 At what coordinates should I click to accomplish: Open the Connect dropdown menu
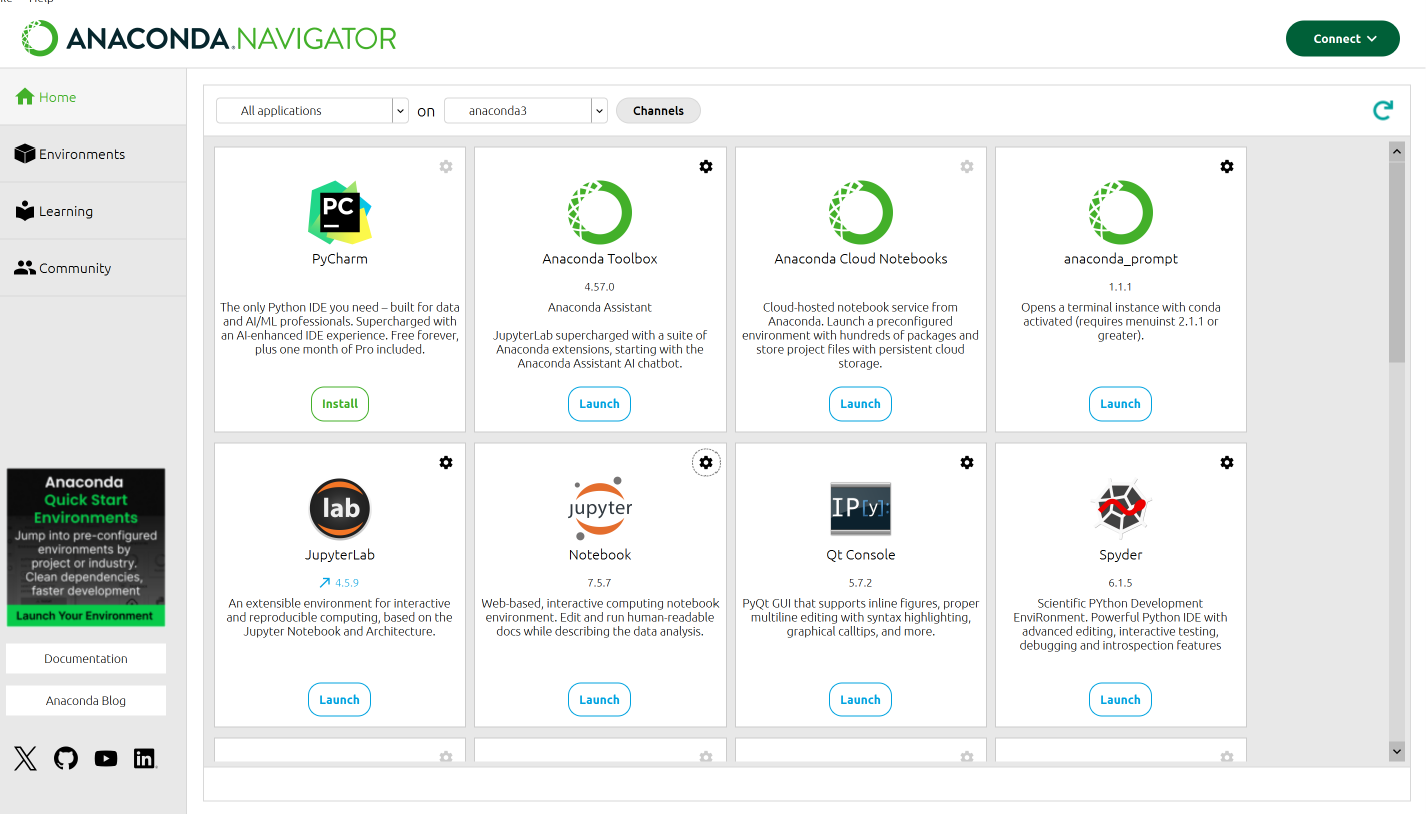1342,38
